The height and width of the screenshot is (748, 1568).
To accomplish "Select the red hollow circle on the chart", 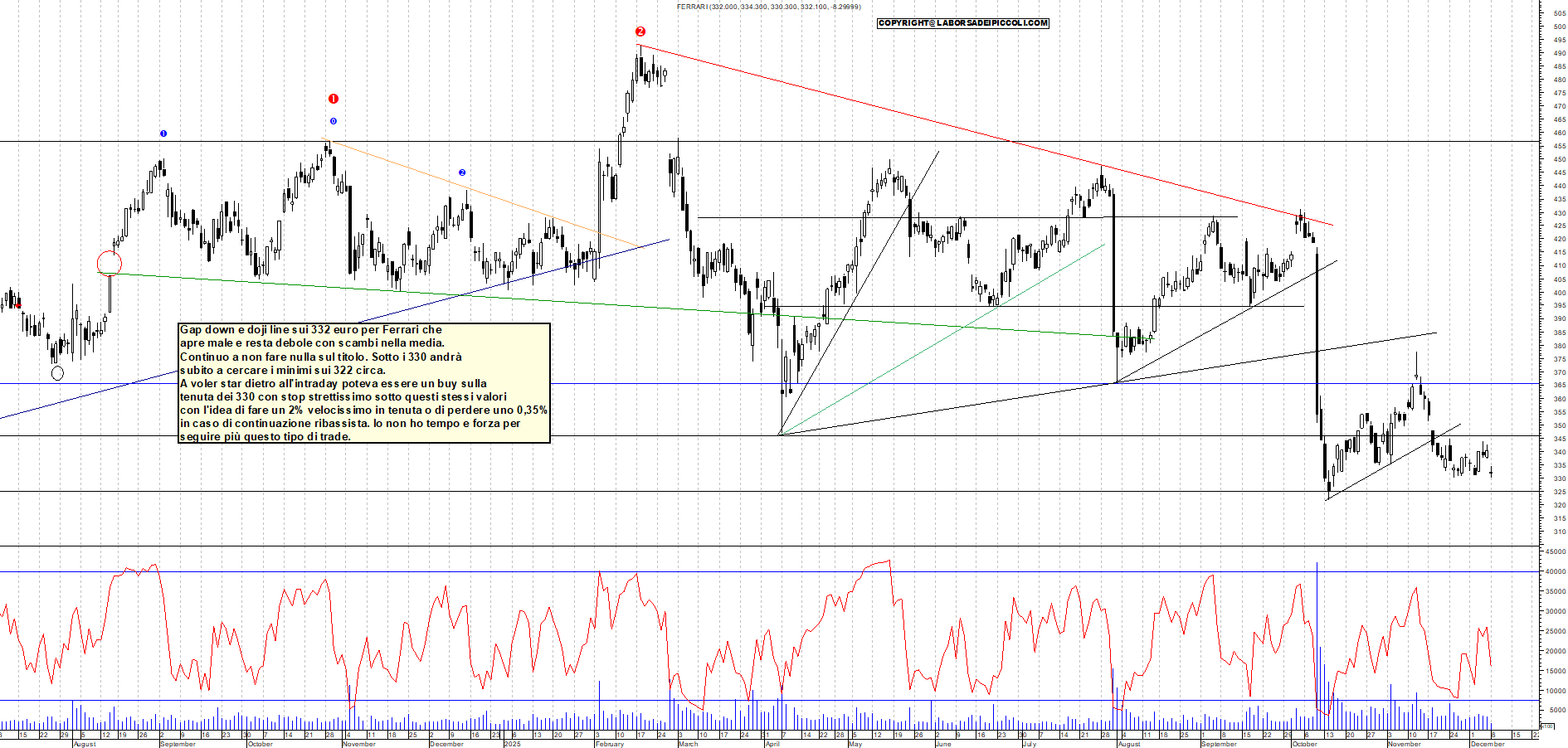I will click(x=110, y=264).
